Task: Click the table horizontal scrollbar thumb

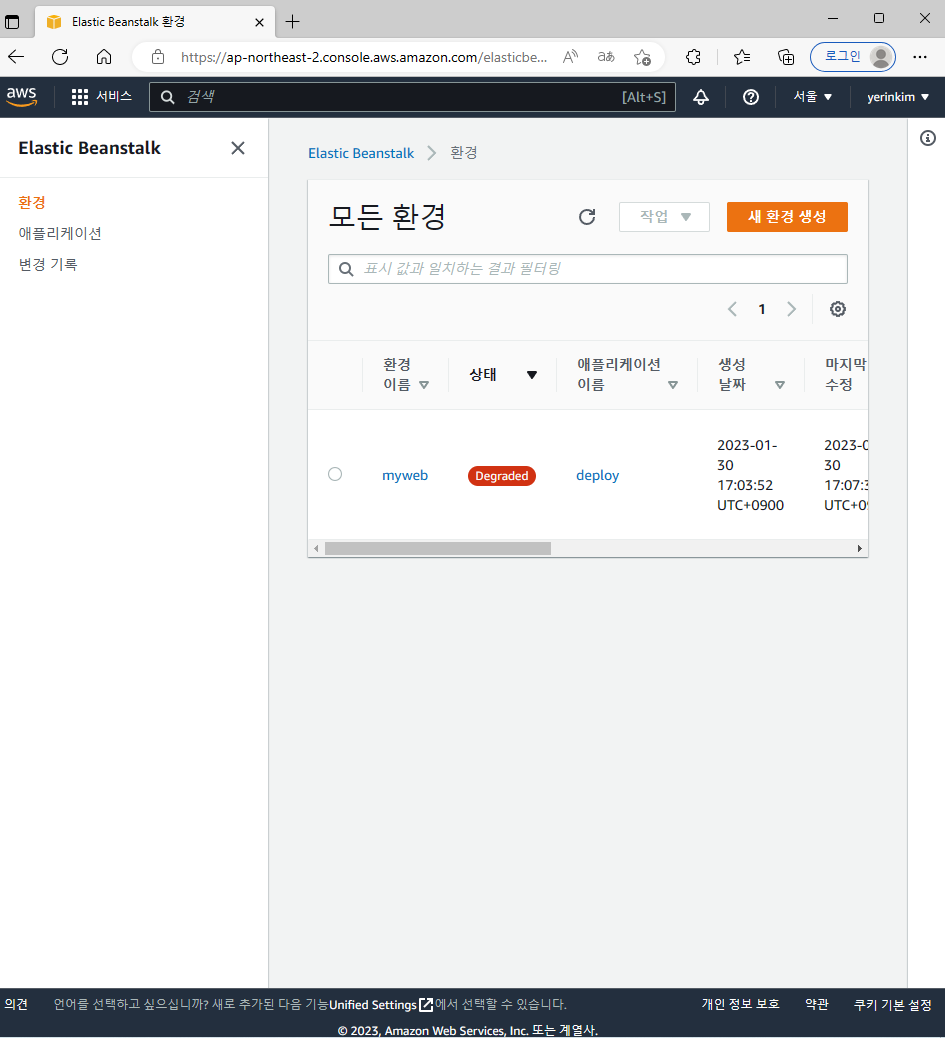Action: tap(437, 549)
